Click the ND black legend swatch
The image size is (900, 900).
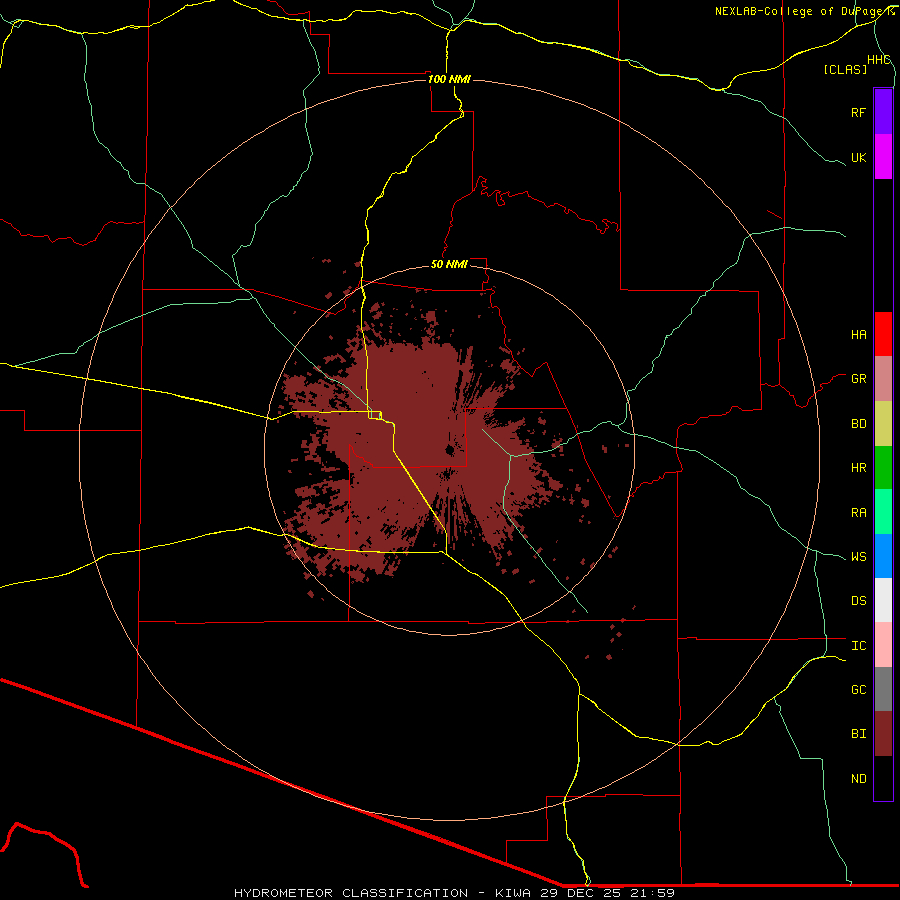tap(883, 778)
